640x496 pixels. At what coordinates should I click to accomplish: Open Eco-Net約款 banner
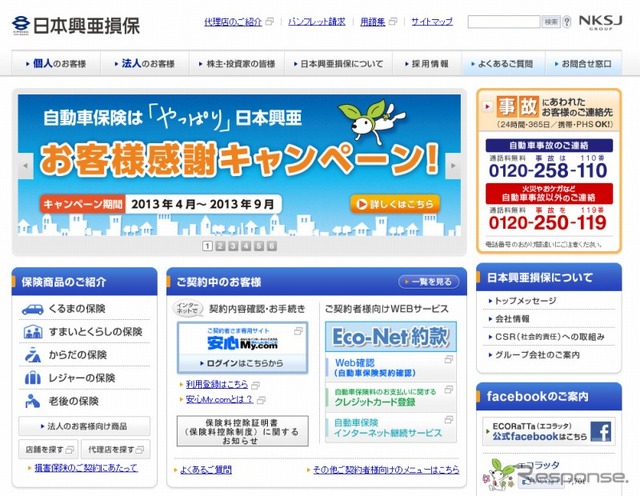391,337
